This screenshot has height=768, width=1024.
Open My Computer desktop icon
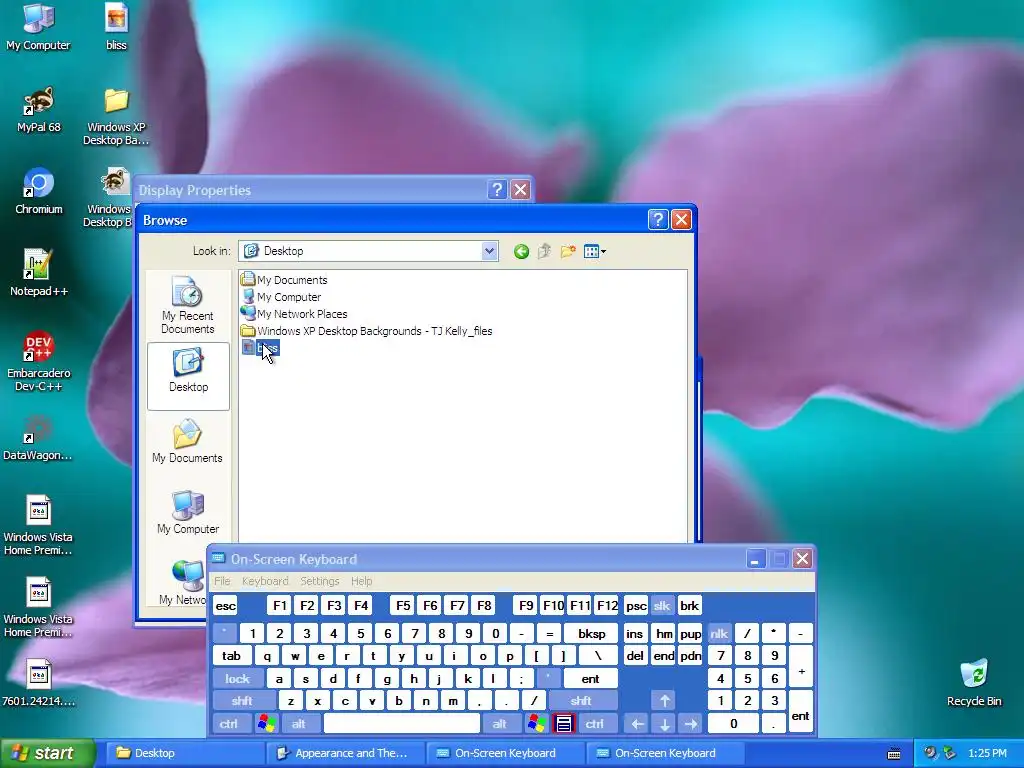(x=38, y=26)
